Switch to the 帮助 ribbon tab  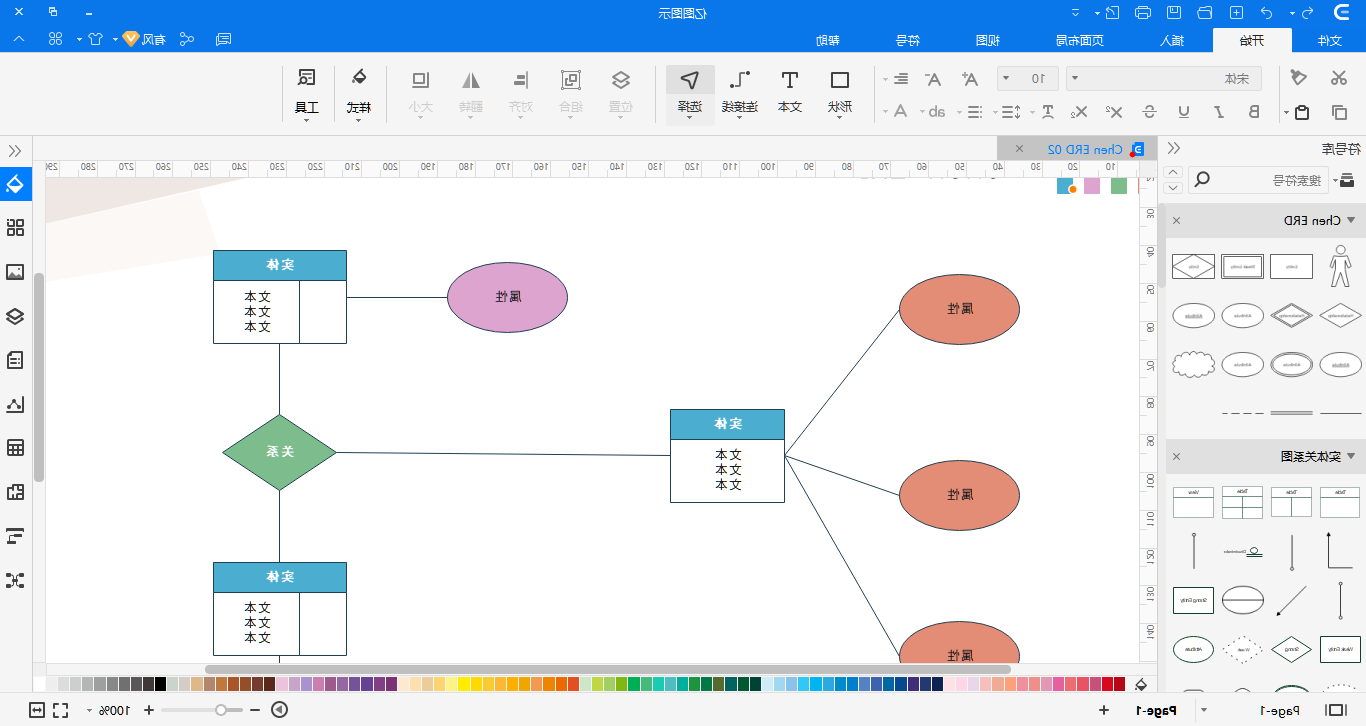[827, 41]
